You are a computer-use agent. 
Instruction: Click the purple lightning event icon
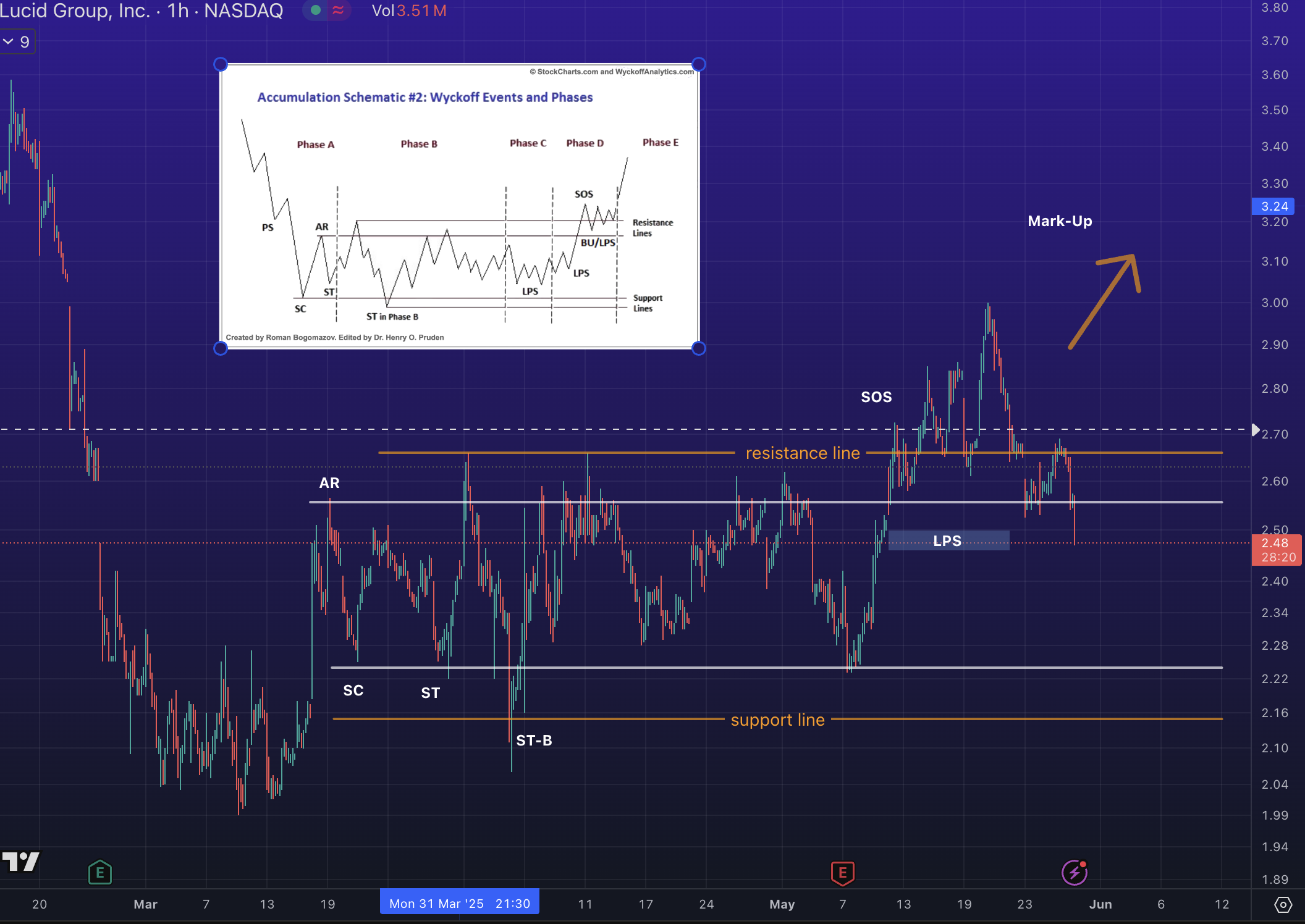coord(1074,873)
